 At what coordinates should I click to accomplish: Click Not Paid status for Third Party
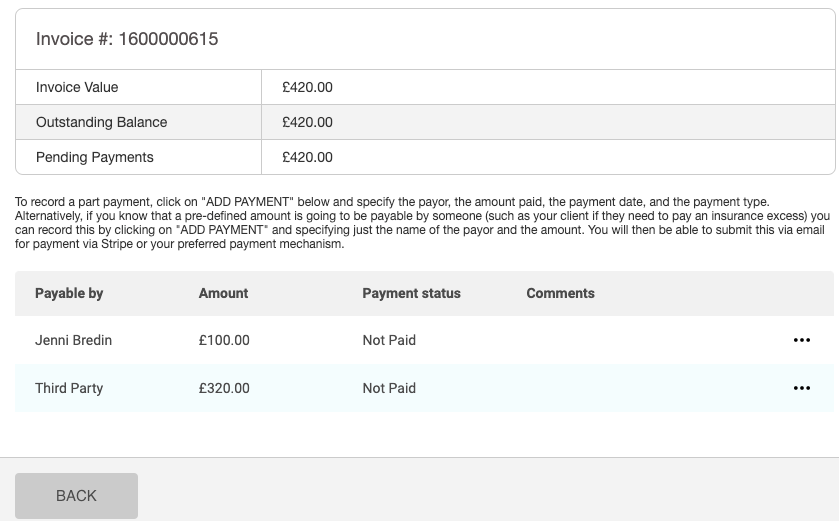coord(389,388)
